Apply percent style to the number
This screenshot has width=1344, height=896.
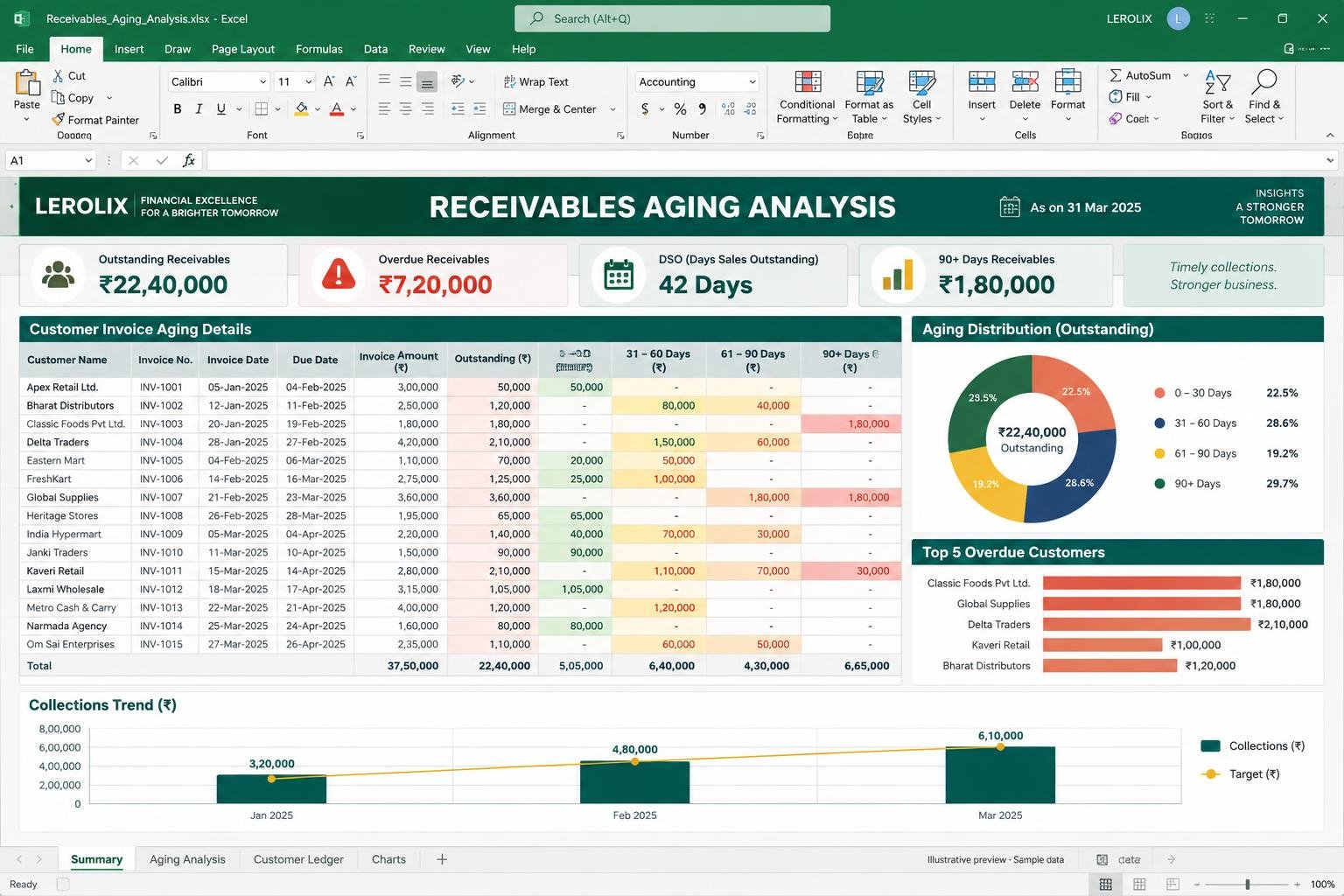pyautogui.click(x=680, y=109)
